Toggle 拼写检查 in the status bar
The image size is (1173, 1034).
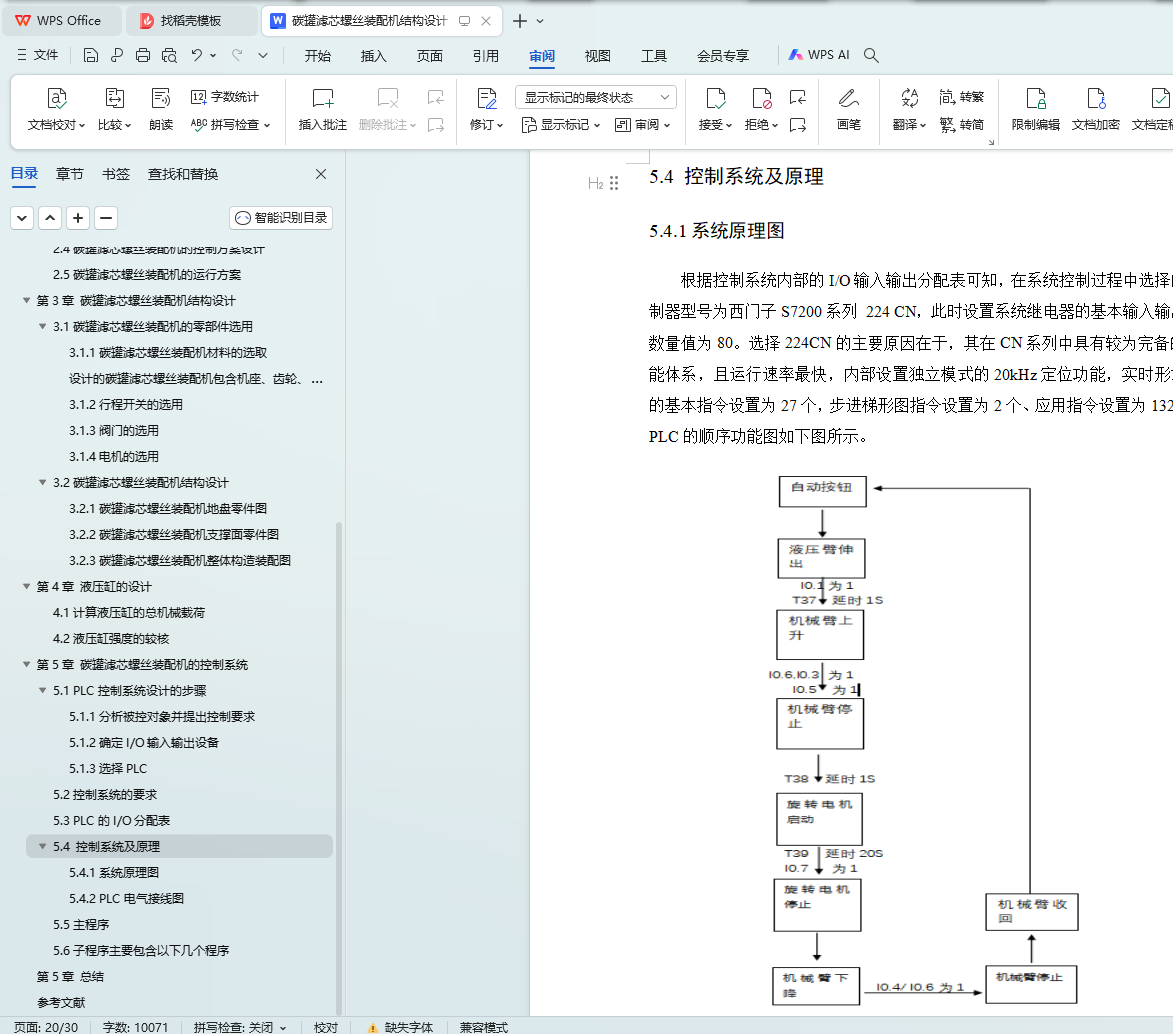pyautogui.click(x=239, y=1027)
